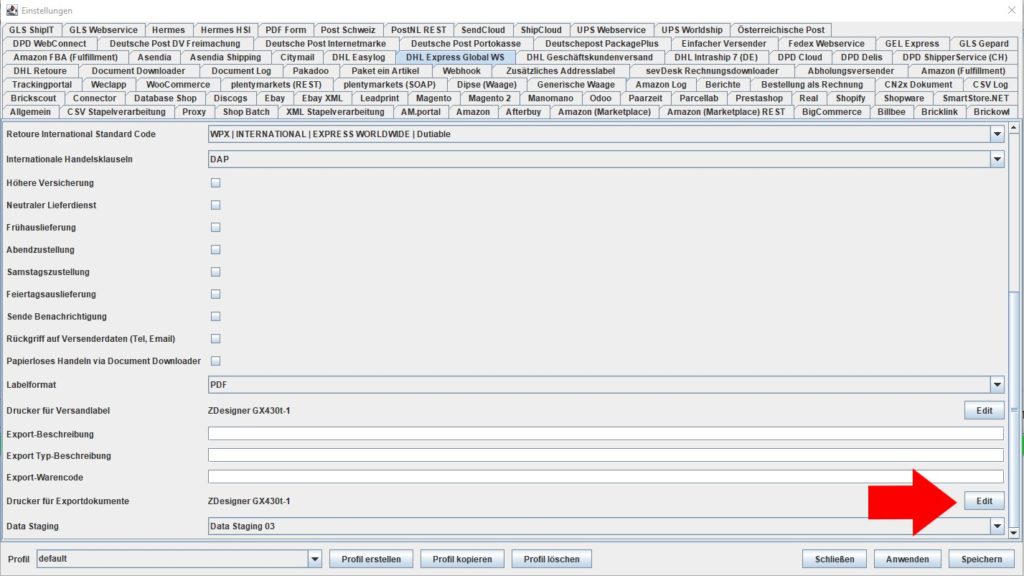1024x576 pixels.
Task: Edit the Drucker für Versandlabel printer
Action: pos(984,411)
